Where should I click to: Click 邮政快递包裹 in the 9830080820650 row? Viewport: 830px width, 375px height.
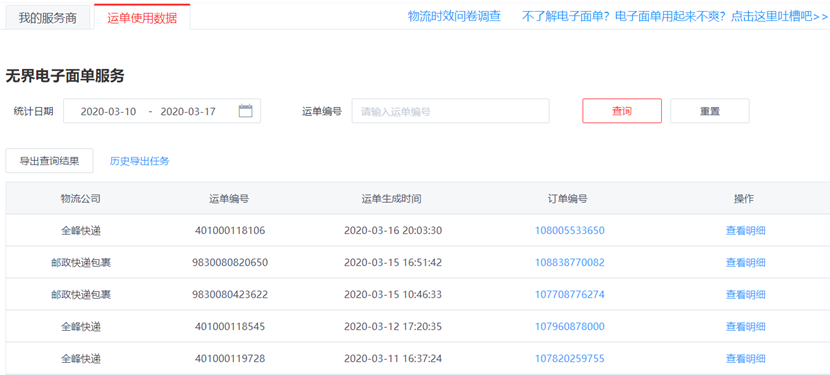click(x=80, y=262)
